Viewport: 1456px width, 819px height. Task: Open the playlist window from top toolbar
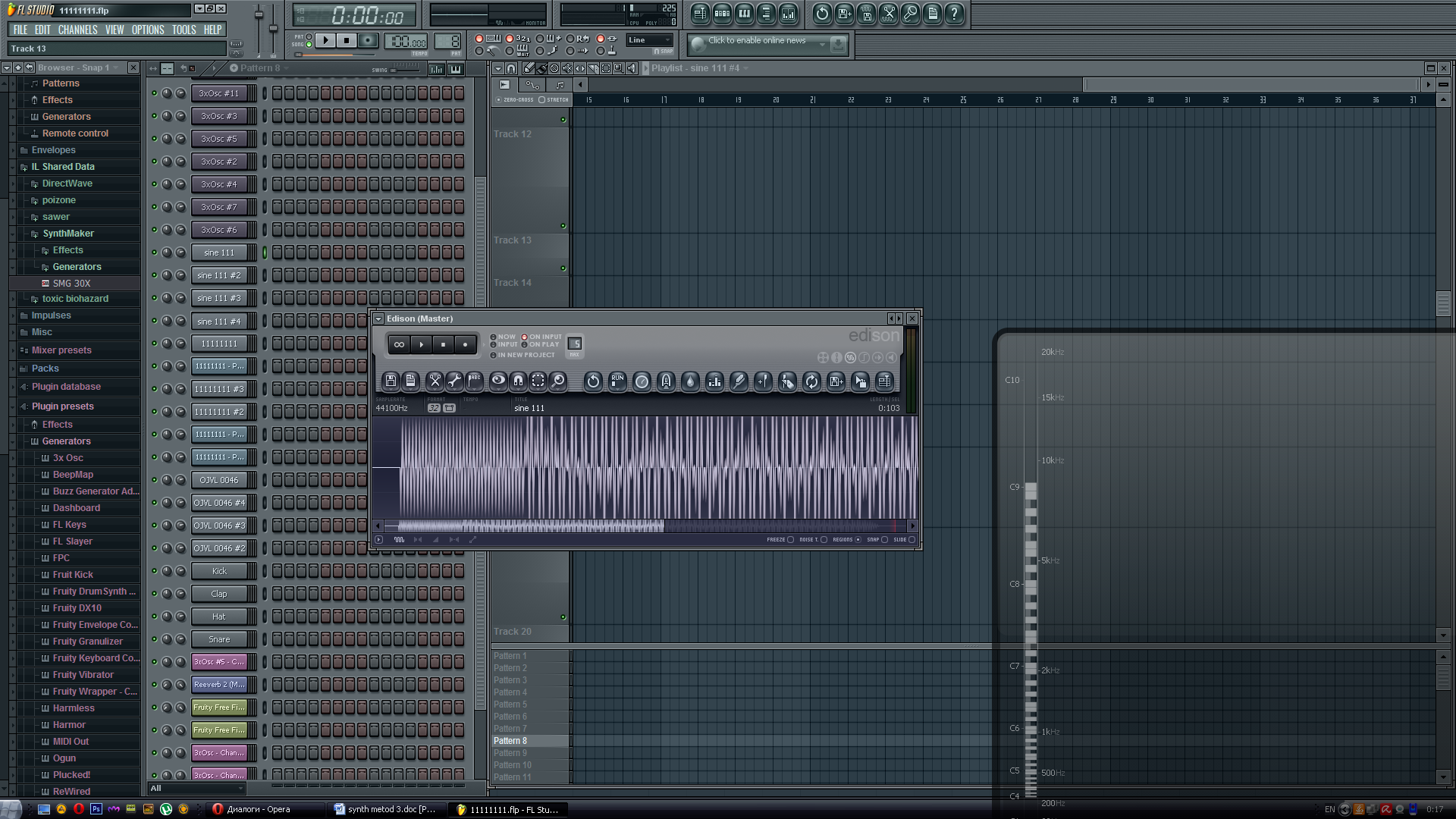coord(700,14)
